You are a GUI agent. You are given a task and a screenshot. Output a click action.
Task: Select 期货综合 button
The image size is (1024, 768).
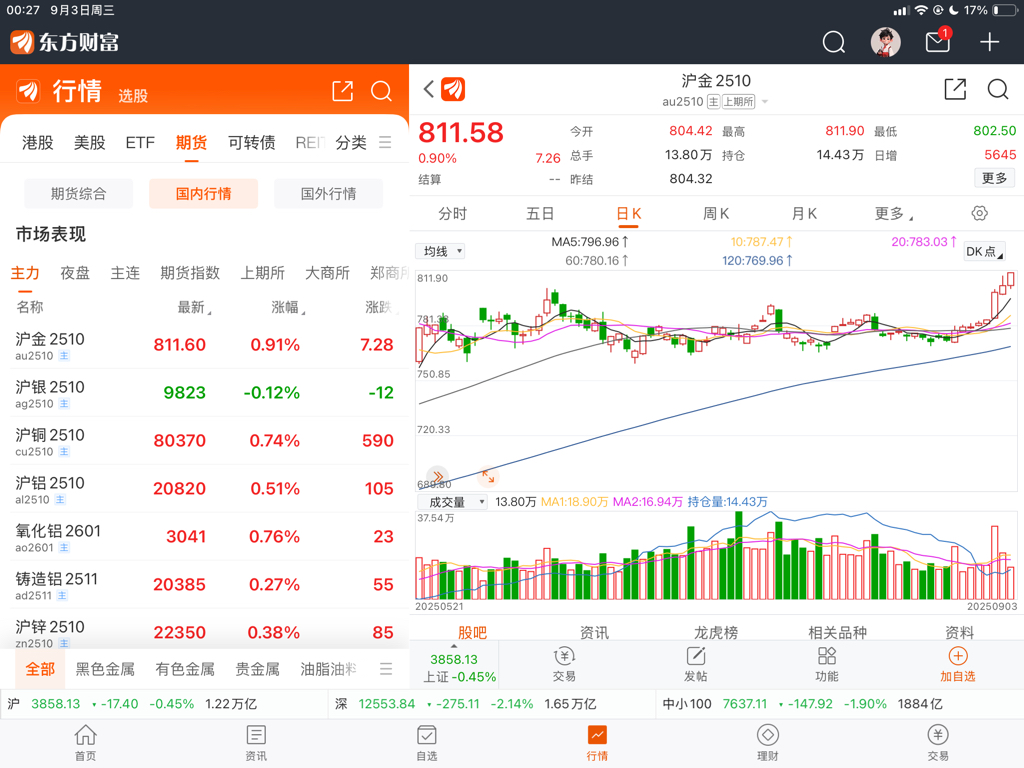tap(78, 193)
